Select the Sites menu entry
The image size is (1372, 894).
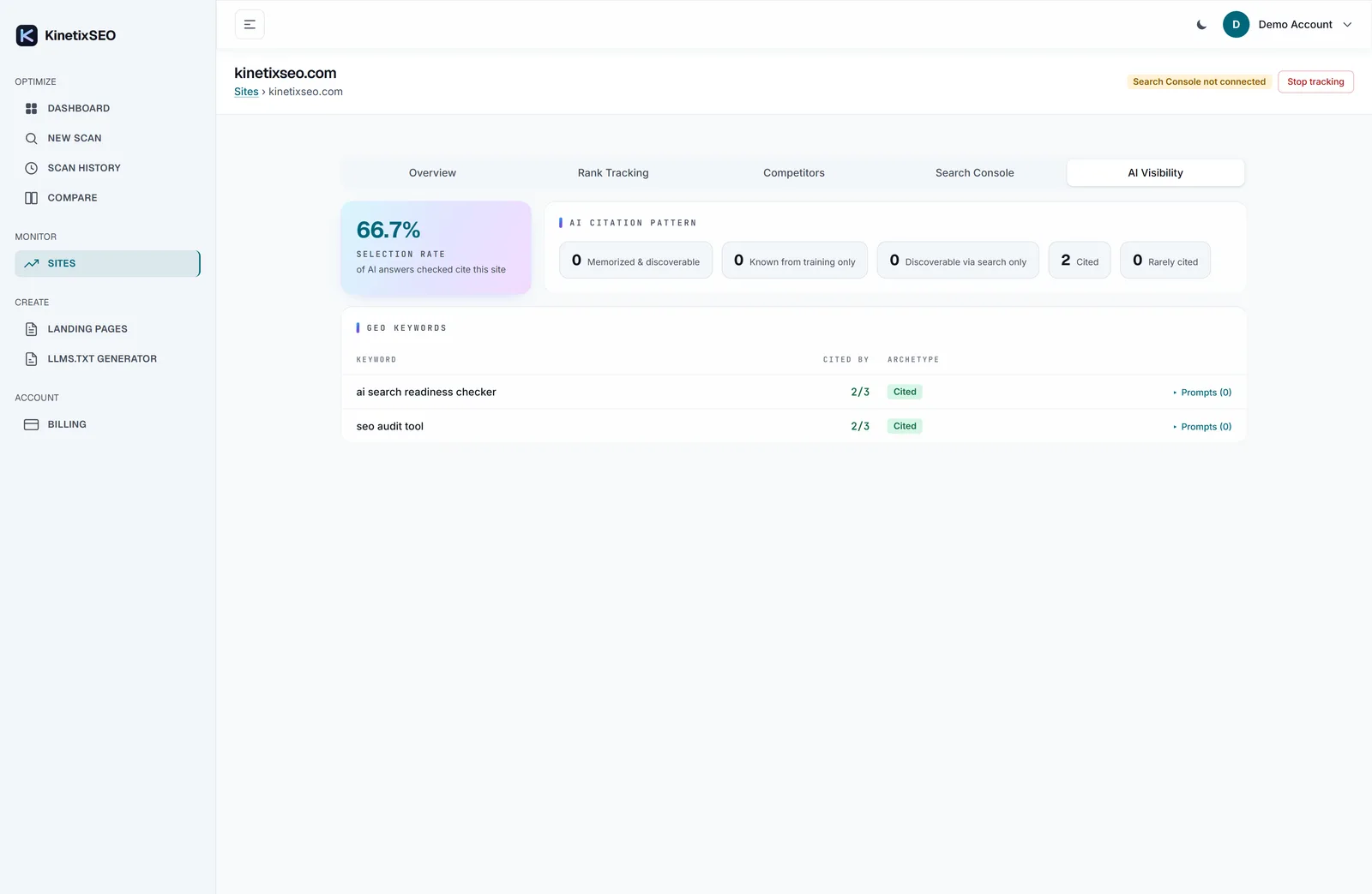[107, 263]
